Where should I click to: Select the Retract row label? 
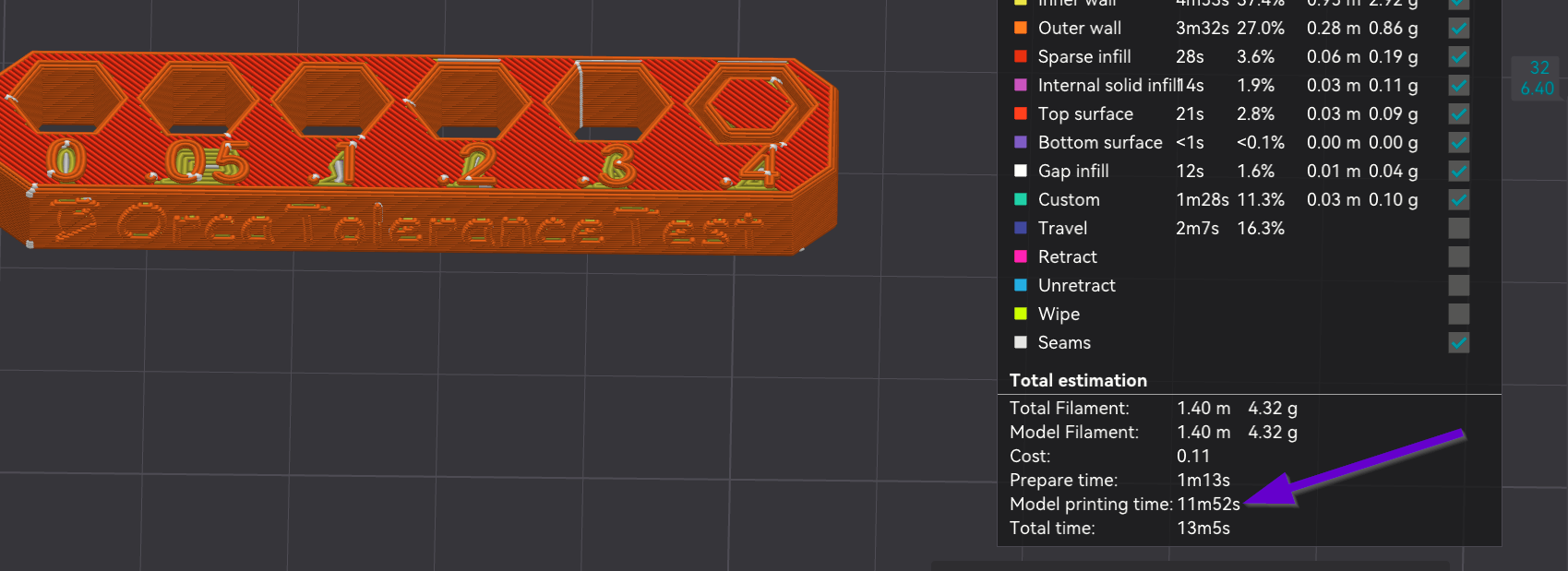[x=1068, y=257]
